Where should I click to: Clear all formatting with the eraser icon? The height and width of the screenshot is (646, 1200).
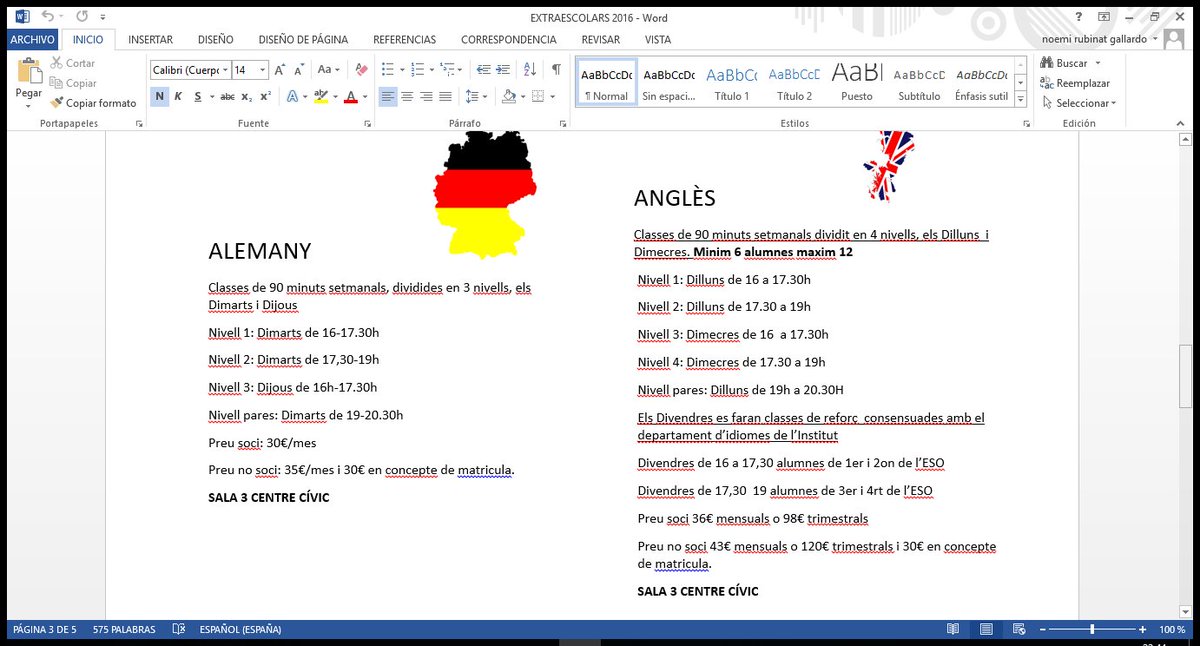point(362,70)
